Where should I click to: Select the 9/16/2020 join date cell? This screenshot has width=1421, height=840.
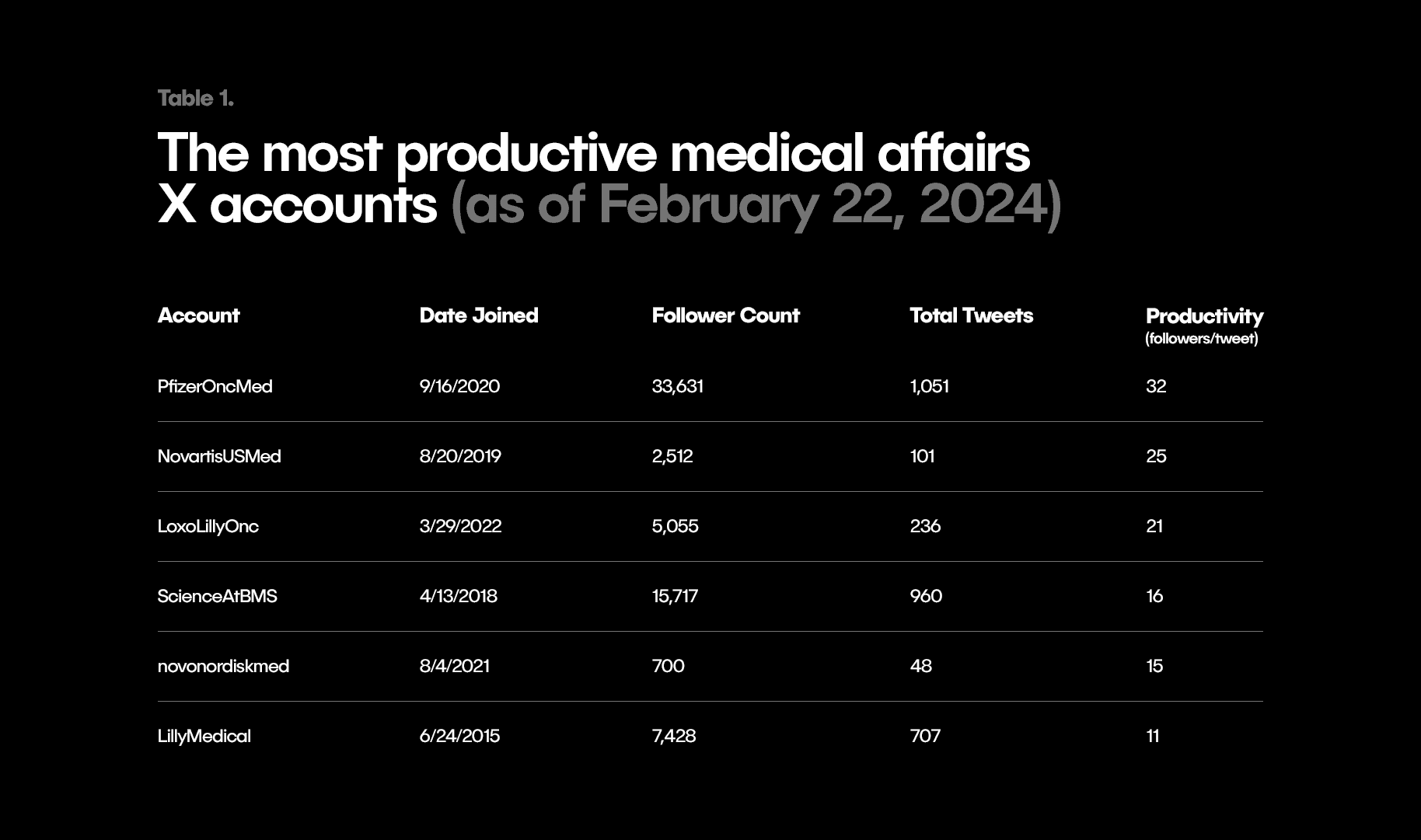[459, 386]
